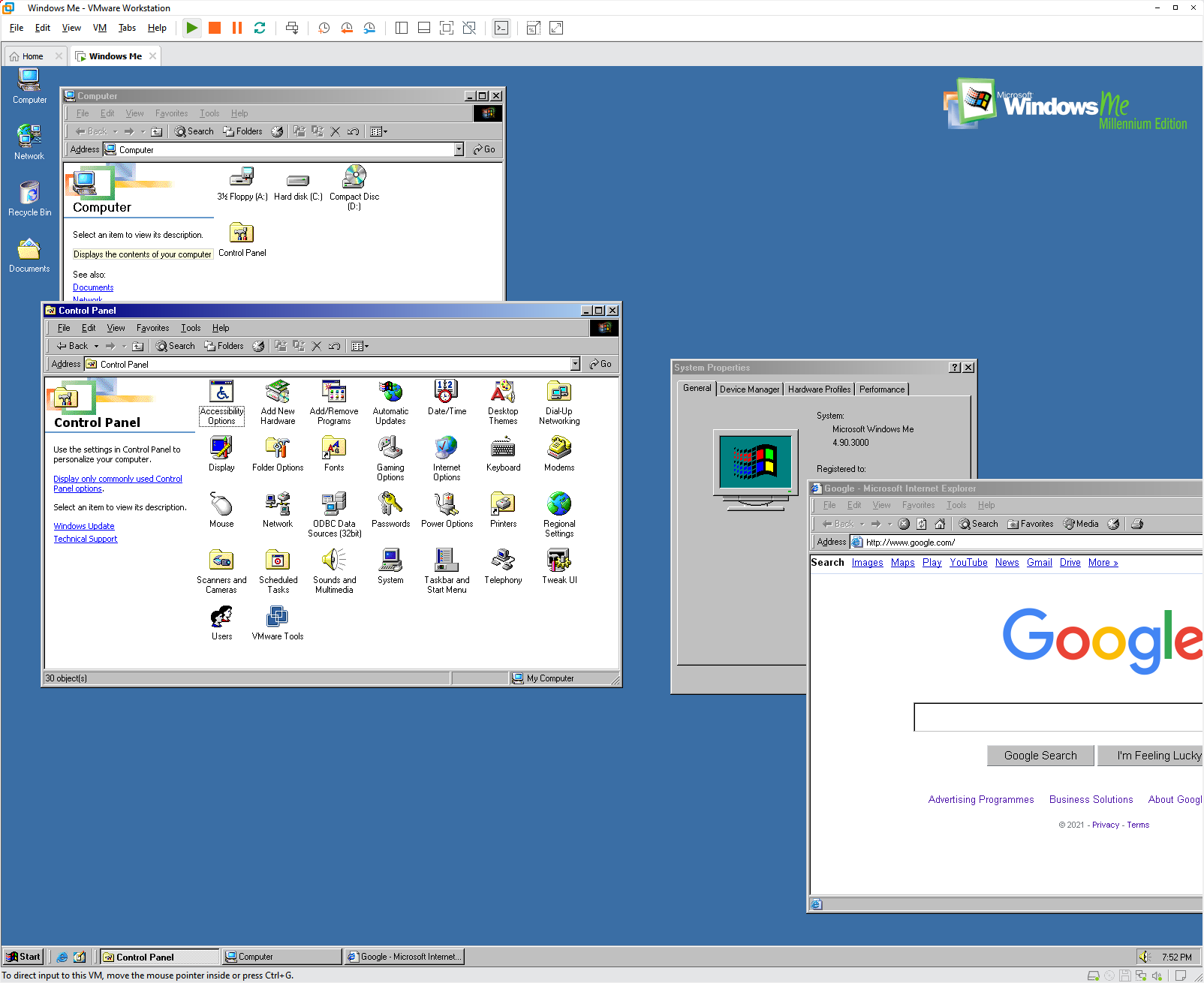Open Internet Options icon
1204x983 pixels.
[x=447, y=459]
